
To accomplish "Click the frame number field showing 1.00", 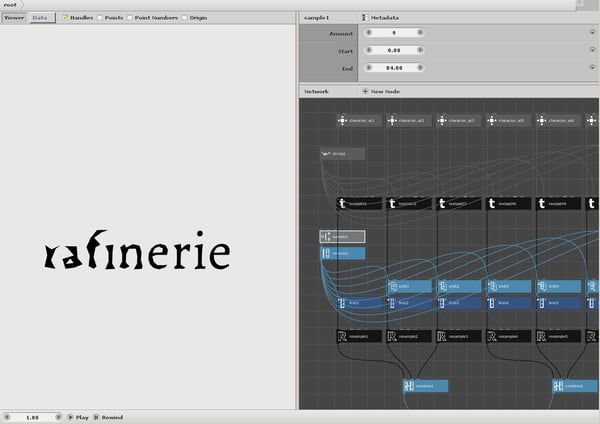I will tap(33, 417).
